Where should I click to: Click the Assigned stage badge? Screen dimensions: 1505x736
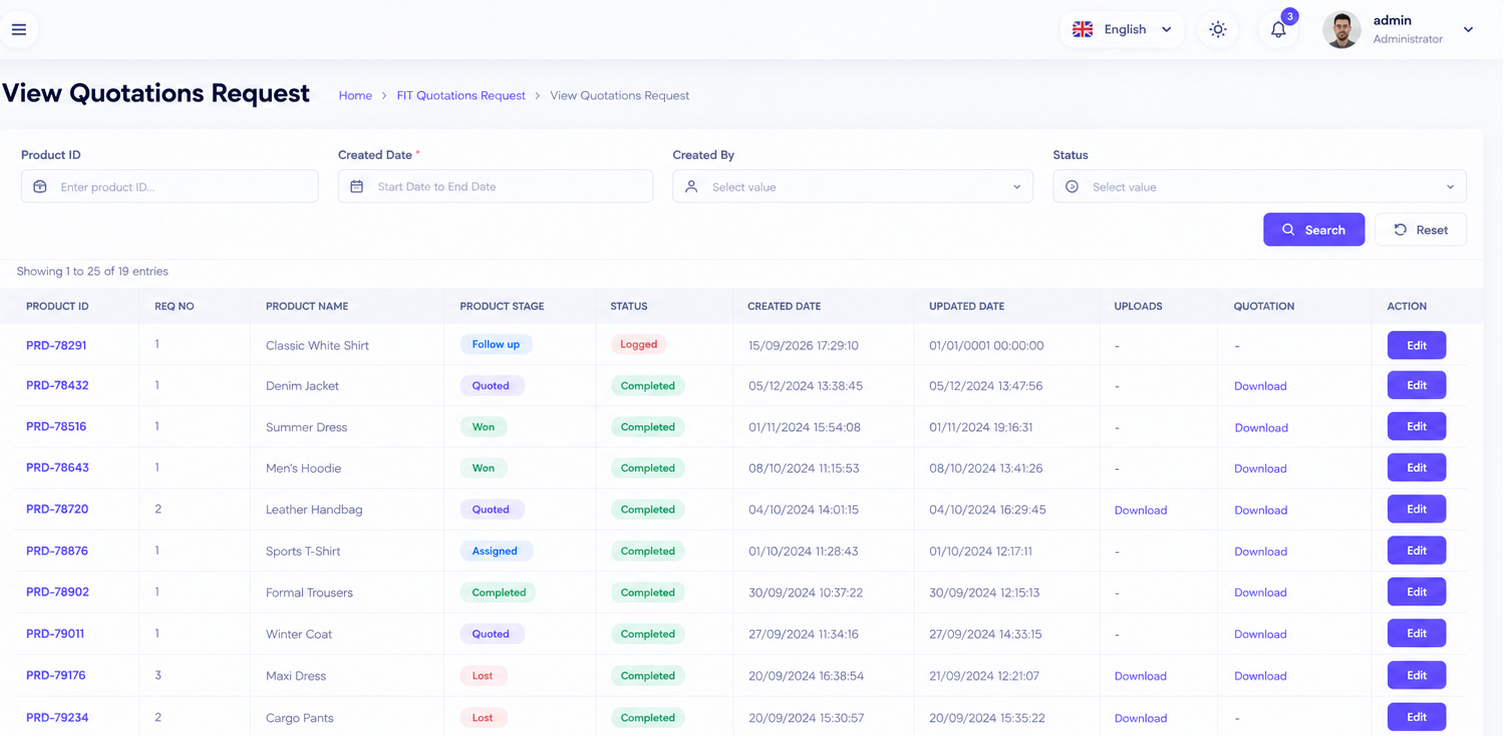point(495,551)
